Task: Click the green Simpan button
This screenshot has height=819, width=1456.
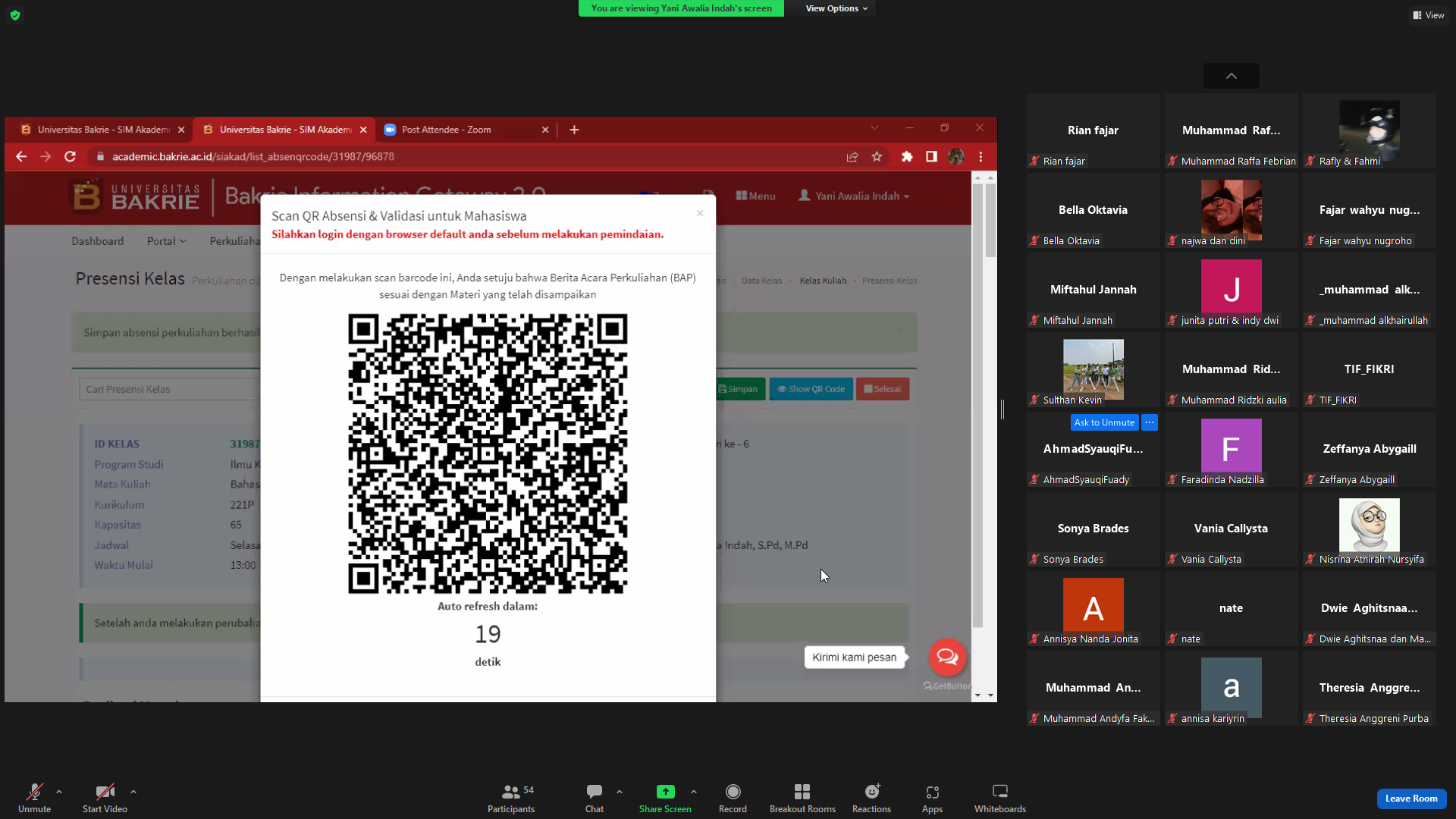Action: coord(739,389)
